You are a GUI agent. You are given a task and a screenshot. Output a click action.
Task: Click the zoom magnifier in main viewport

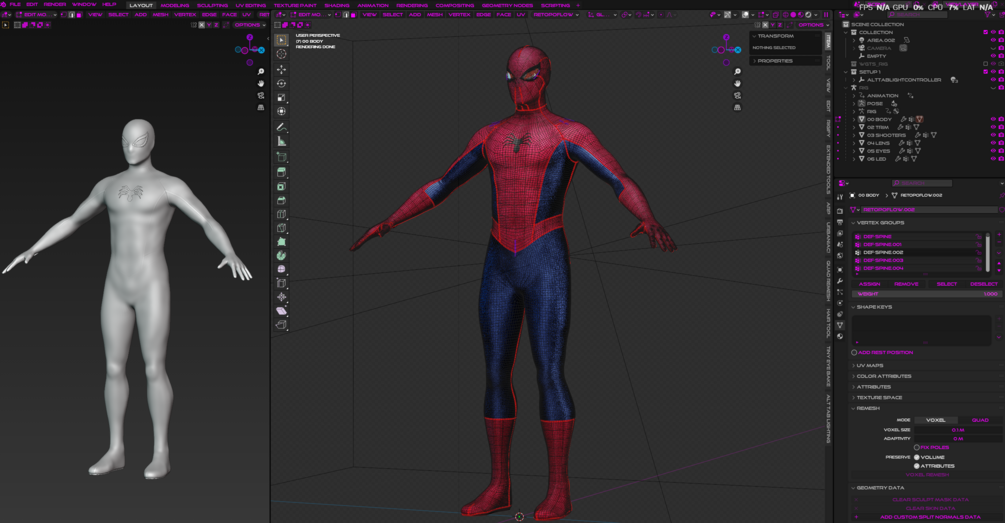737,72
